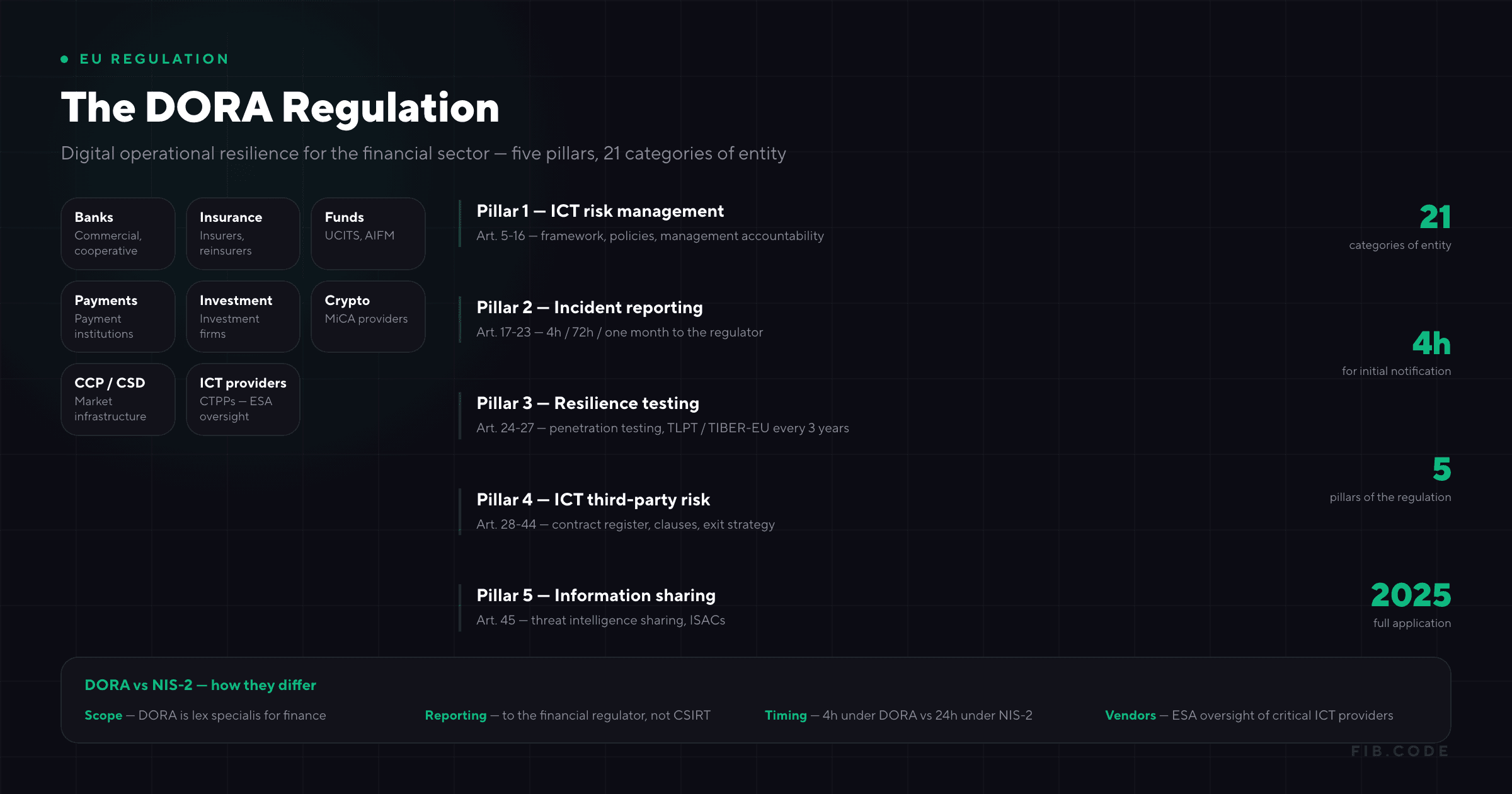Screen dimensions: 1512x794
Task: Choose the Investment firms card
Action: (x=243, y=316)
